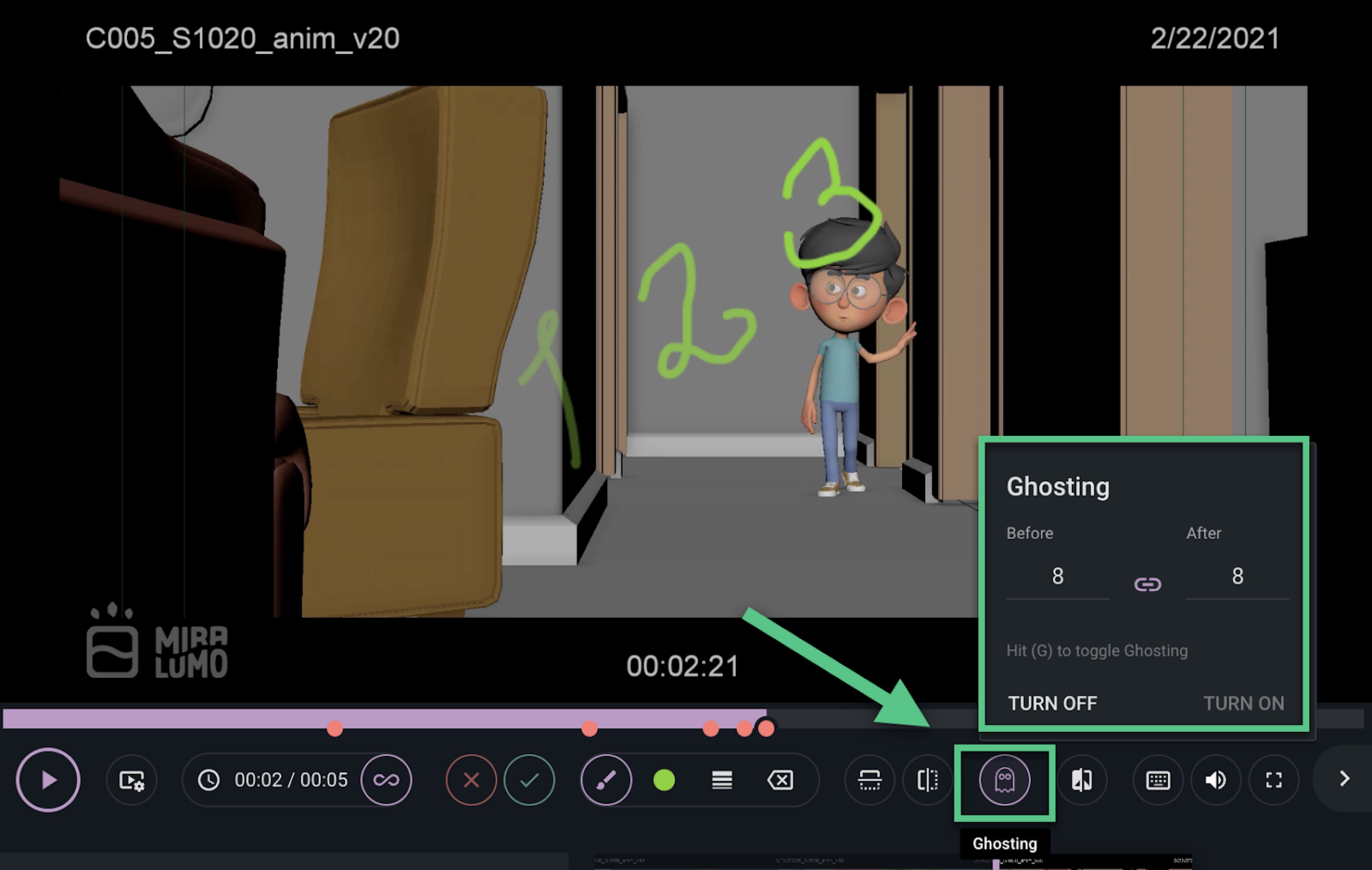Click the green checkmark approve button
The image size is (1372, 870).
(x=530, y=780)
